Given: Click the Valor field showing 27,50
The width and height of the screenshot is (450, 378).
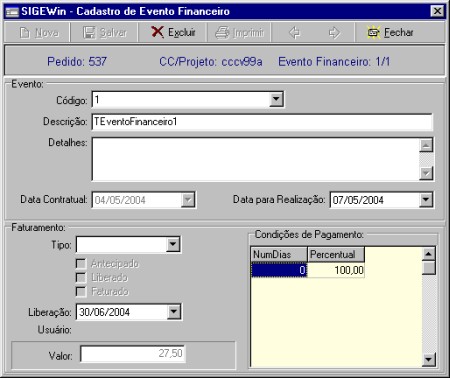Looking at the screenshot, I should [133, 354].
